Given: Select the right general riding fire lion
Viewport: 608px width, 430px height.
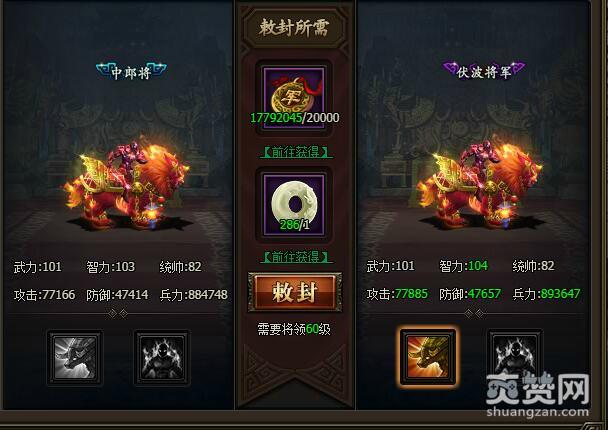Looking at the screenshot, I should (481, 182).
